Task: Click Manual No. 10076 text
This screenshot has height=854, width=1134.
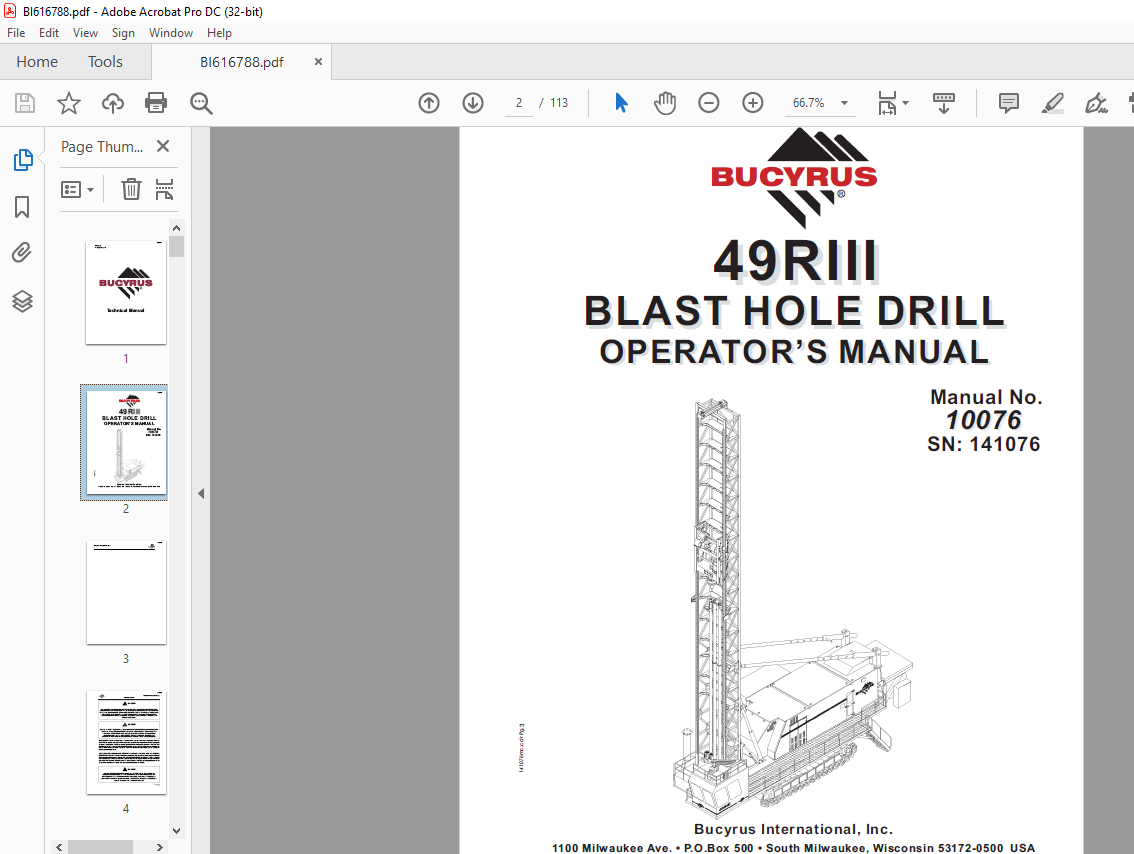Action: pyautogui.click(x=986, y=409)
